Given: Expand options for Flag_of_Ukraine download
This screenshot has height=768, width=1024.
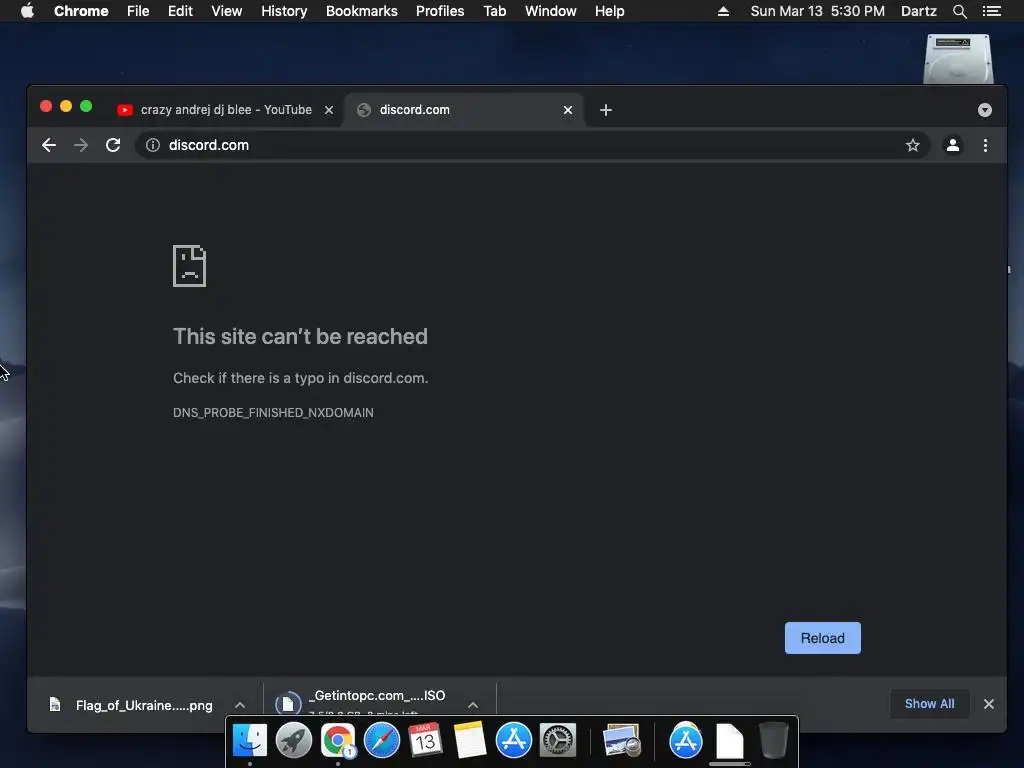Looking at the screenshot, I should [240, 705].
